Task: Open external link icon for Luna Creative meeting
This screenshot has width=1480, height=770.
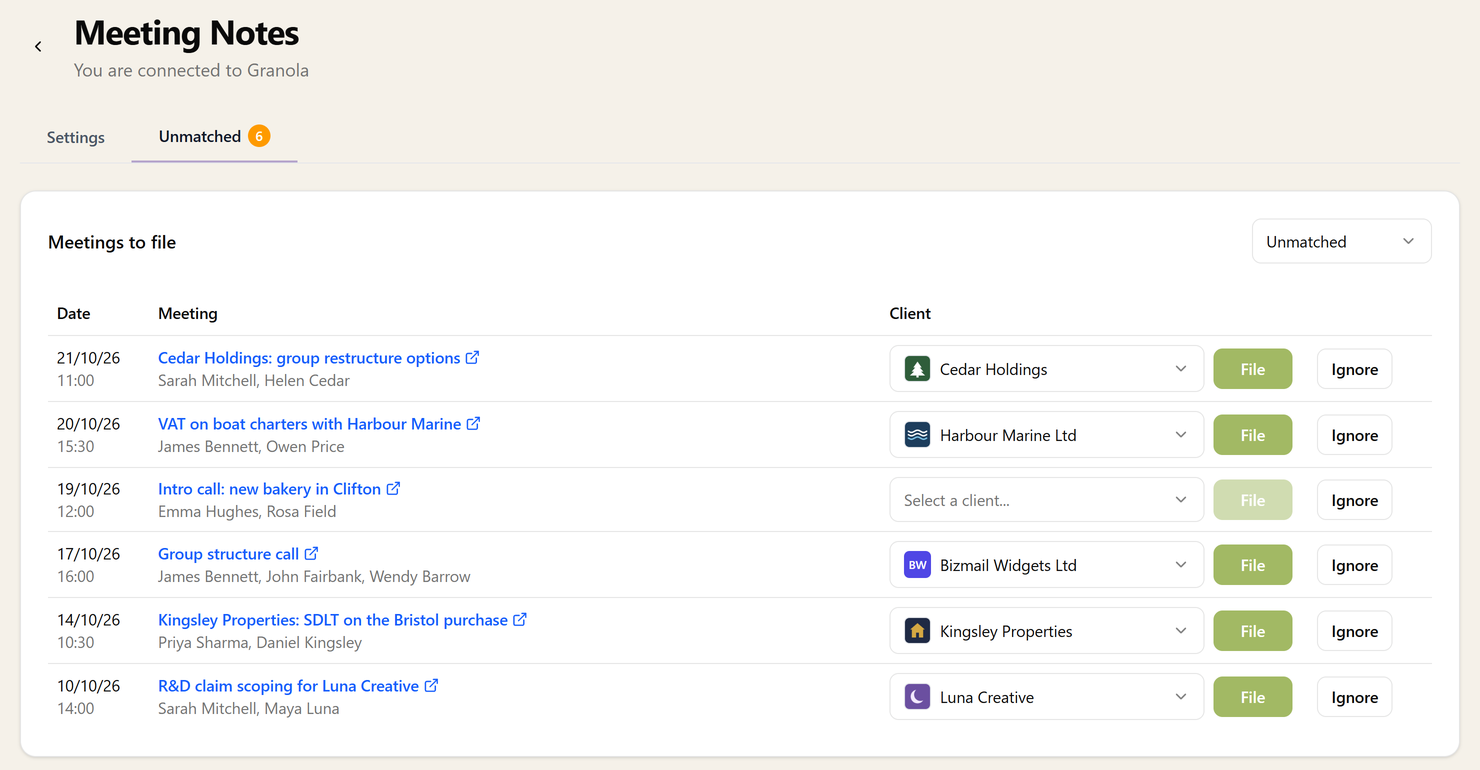Action: (x=431, y=685)
